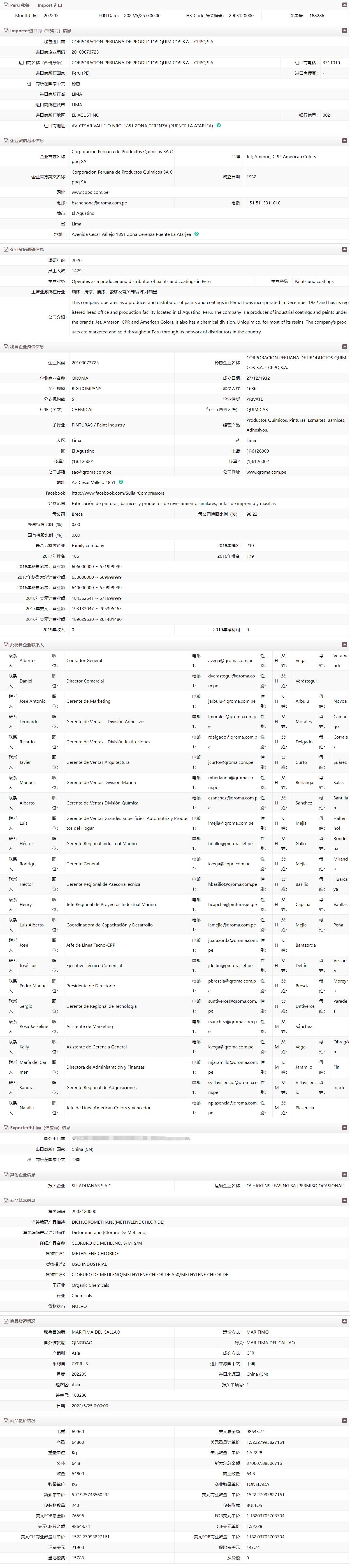
Task: Open map pin next to AV. CESAR VALLEJO NRO. 1851 address
Action: pos(219,125)
